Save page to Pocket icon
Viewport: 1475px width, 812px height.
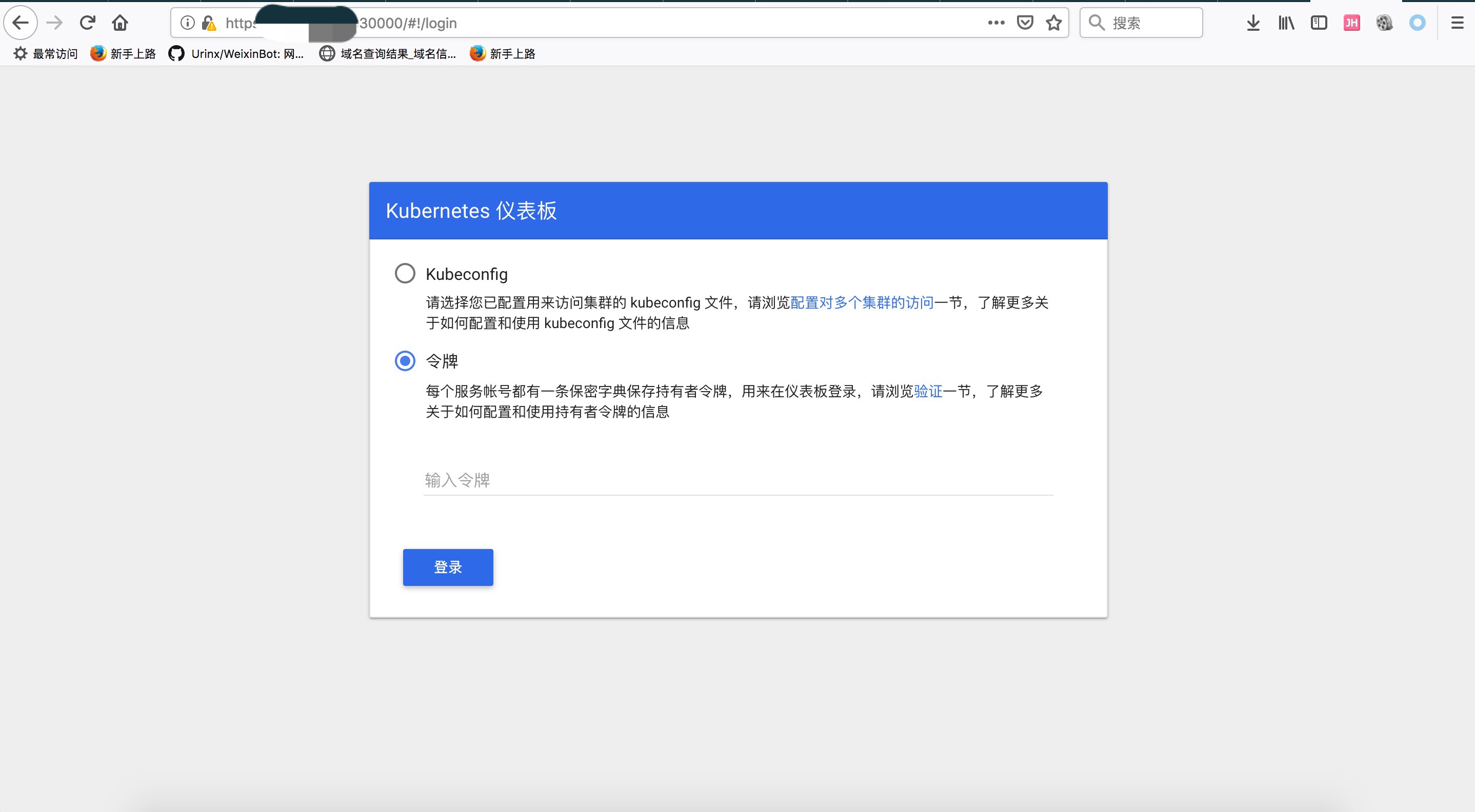pos(1024,23)
